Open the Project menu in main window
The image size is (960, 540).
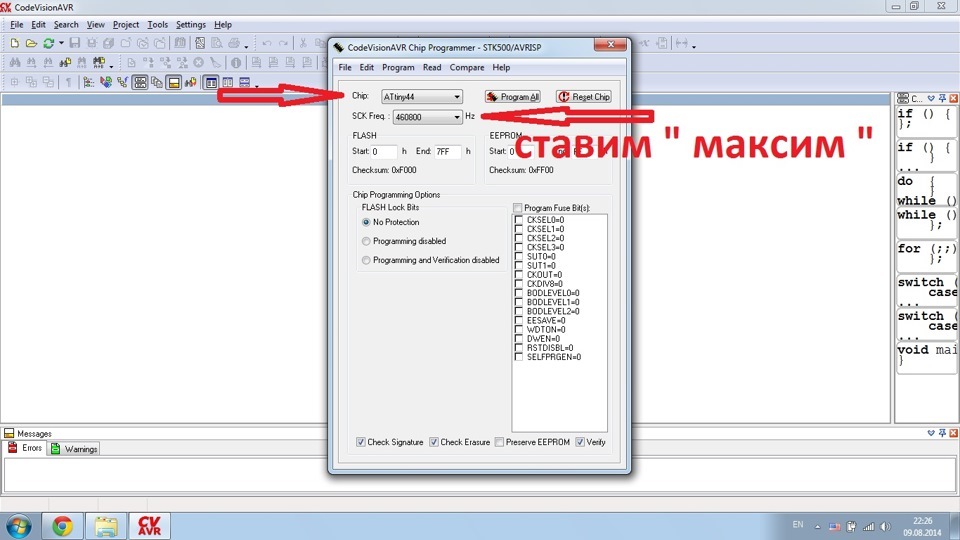tap(126, 24)
